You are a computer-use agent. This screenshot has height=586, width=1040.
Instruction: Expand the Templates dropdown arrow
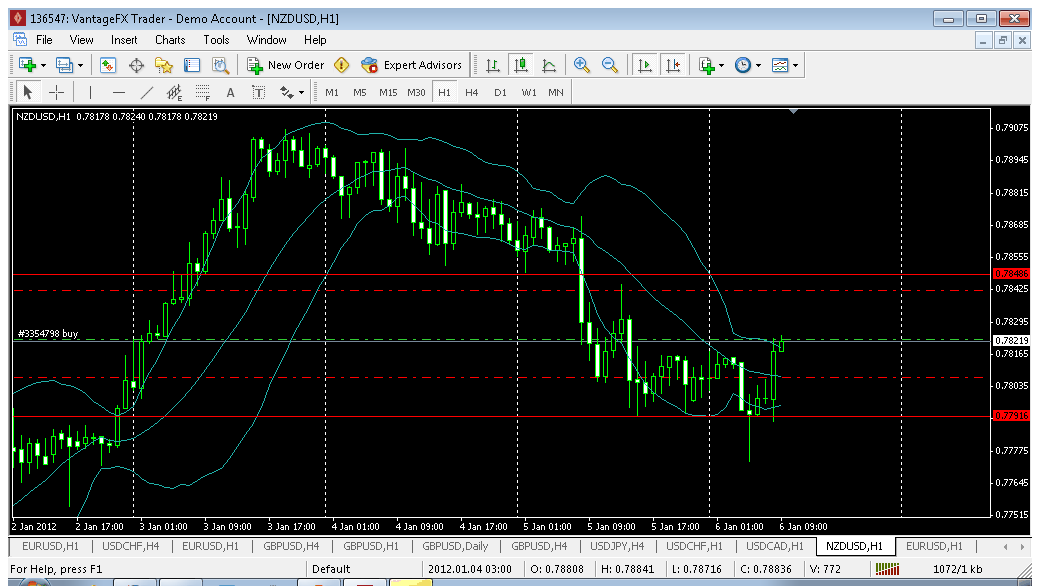(x=795, y=66)
